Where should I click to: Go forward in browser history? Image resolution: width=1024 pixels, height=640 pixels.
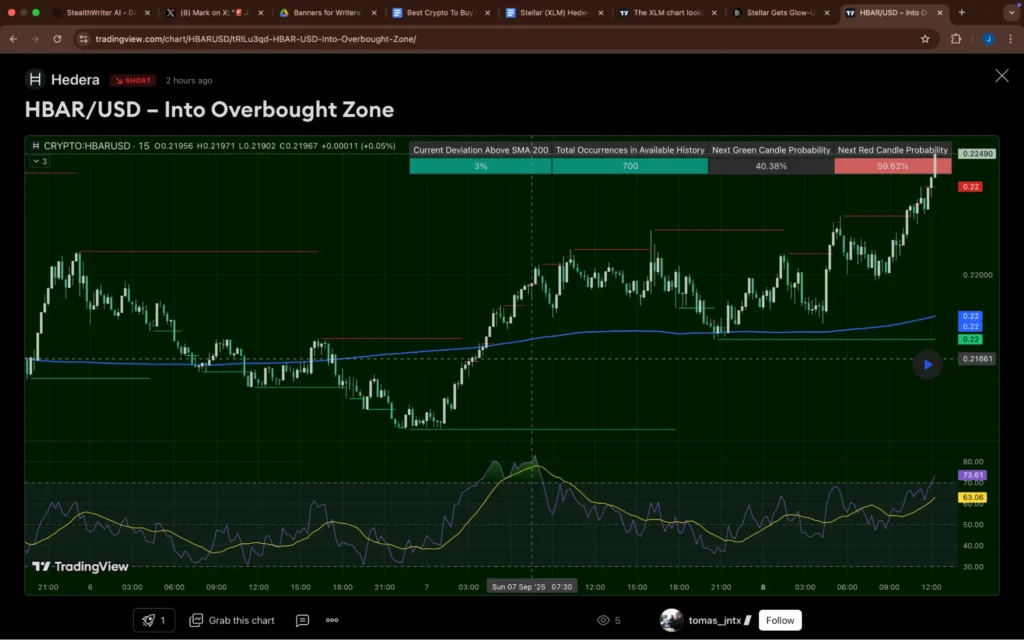point(35,39)
